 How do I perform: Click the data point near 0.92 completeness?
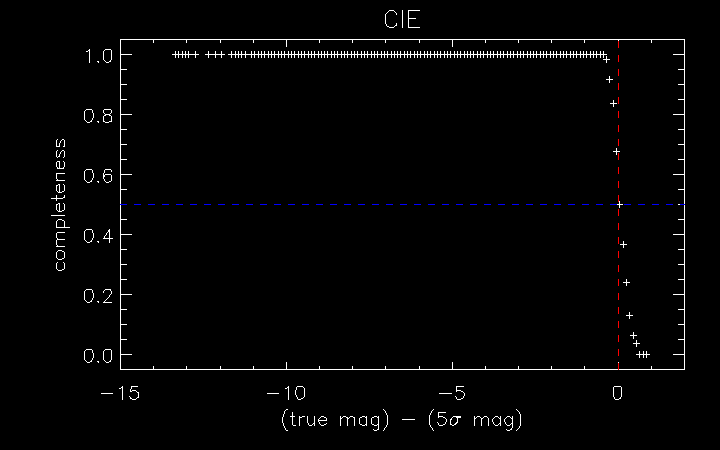coord(609,79)
